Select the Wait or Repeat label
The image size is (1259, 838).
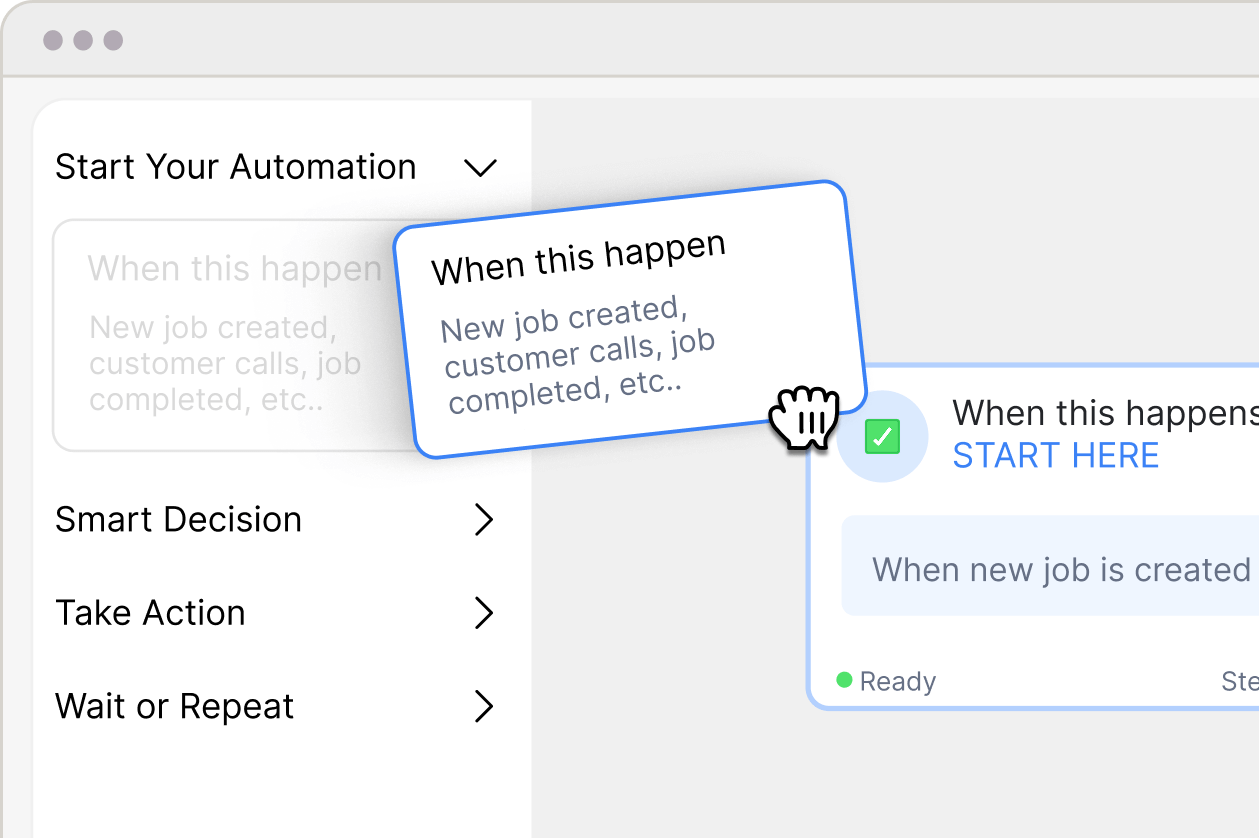[175, 706]
